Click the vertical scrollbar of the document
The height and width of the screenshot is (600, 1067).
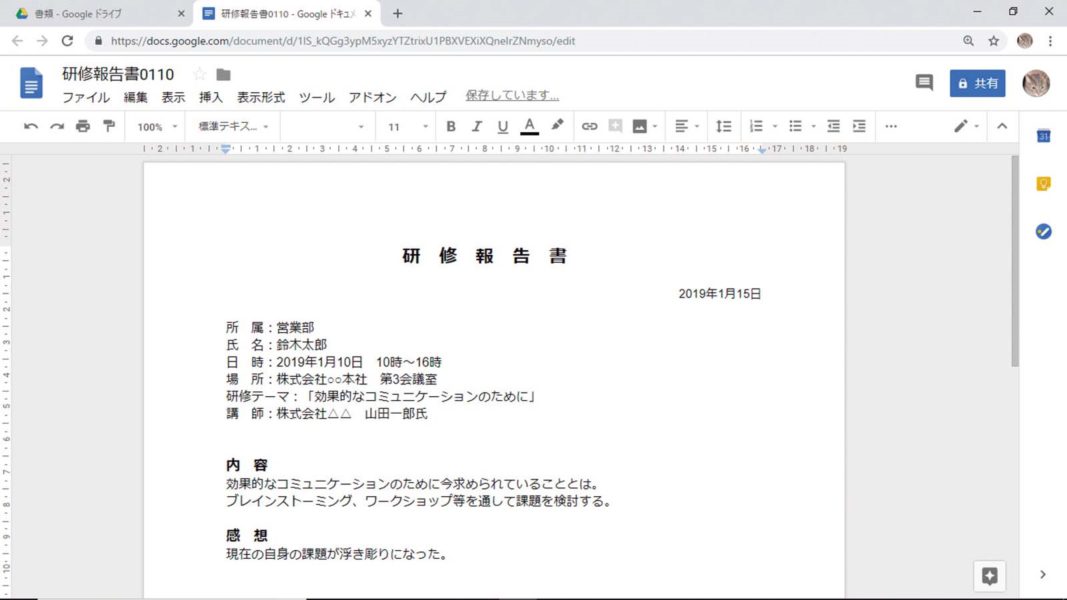click(1015, 262)
